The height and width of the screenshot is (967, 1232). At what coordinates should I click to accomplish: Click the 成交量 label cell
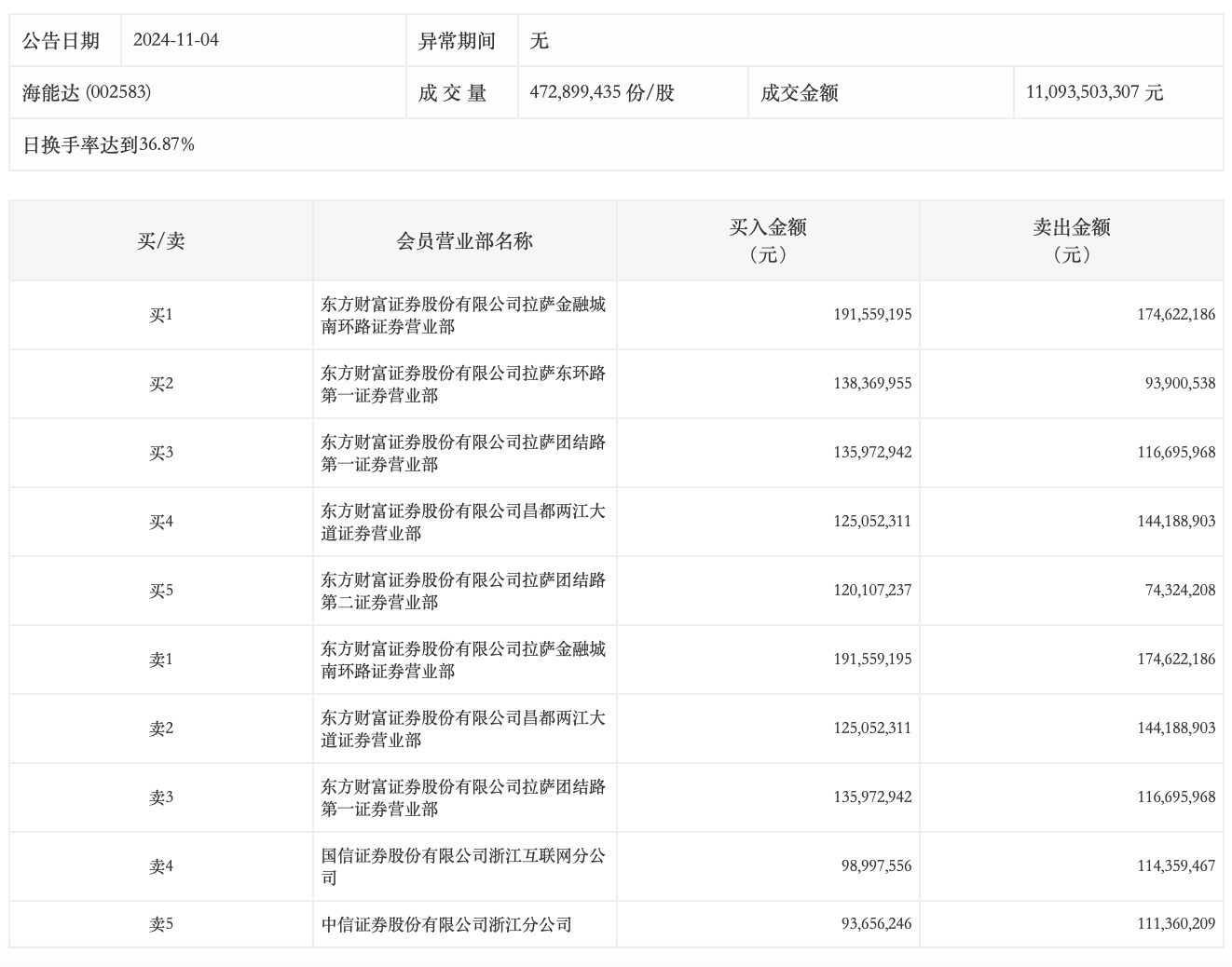[x=461, y=92]
